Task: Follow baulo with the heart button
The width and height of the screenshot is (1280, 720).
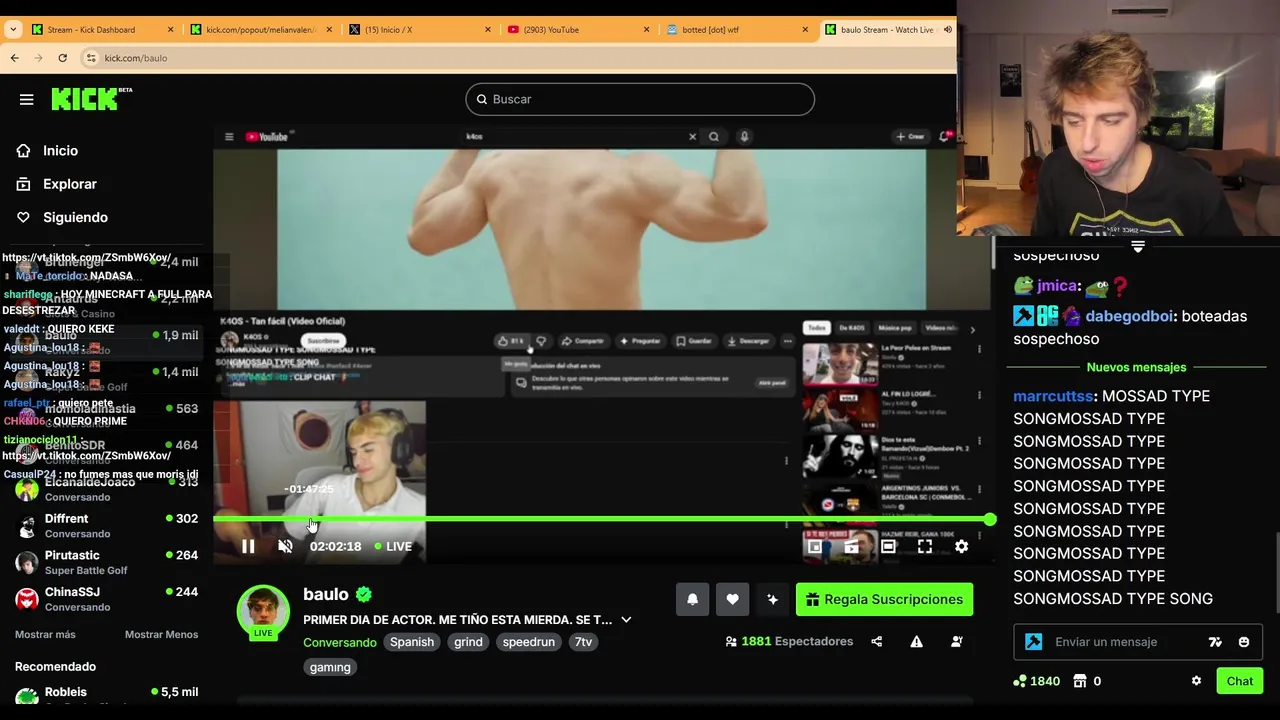Action: [x=732, y=599]
